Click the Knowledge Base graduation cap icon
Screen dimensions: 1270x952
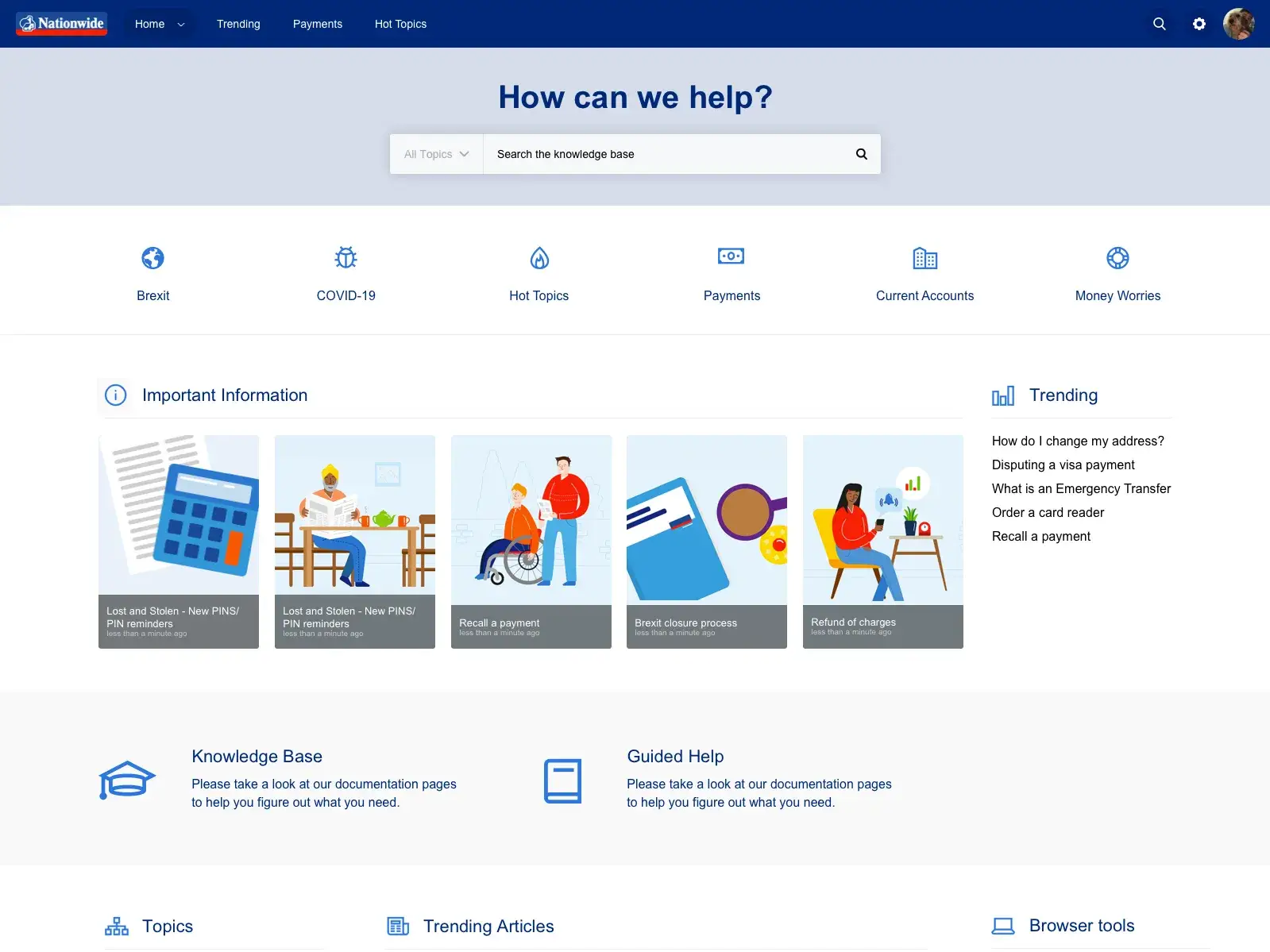(127, 780)
